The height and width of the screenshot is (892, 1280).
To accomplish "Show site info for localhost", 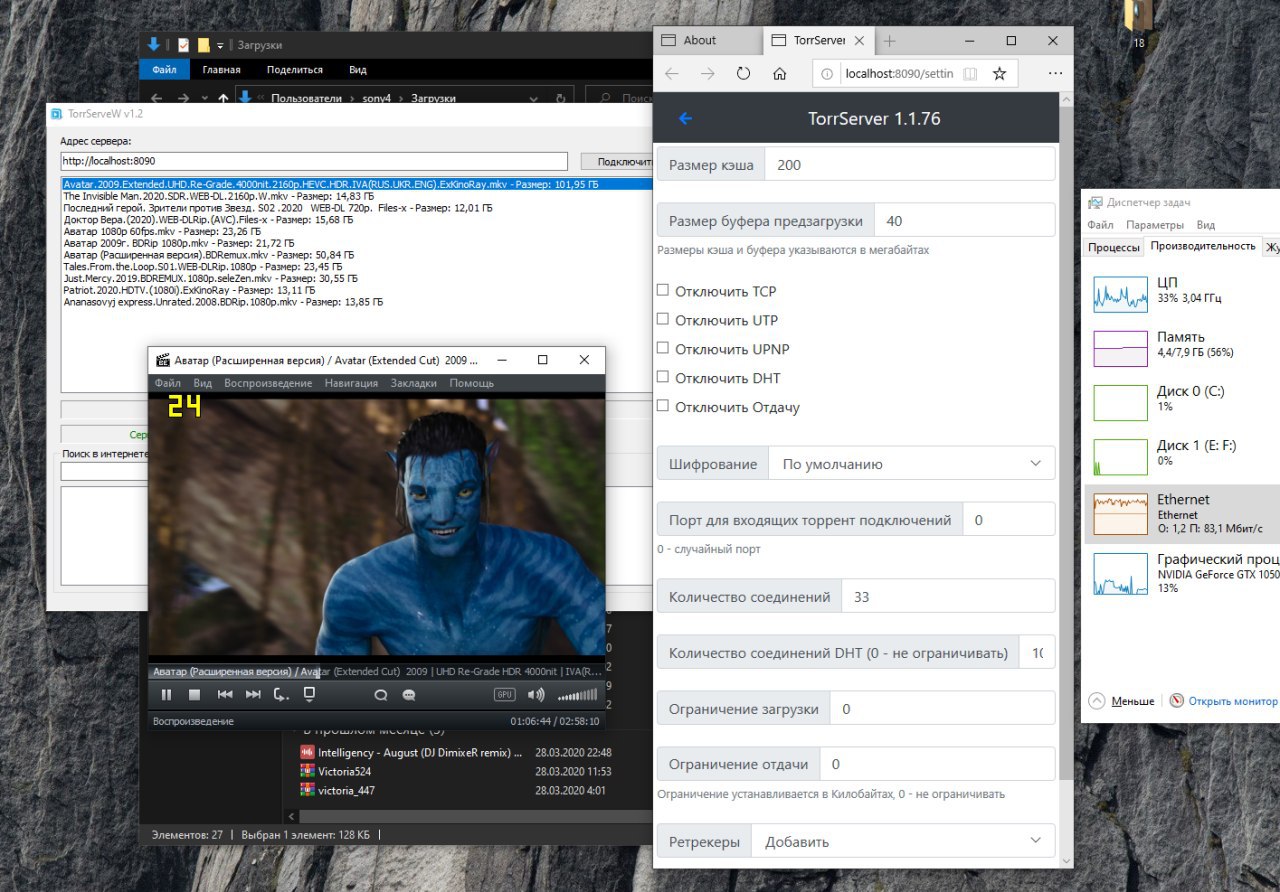I will [829, 74].
